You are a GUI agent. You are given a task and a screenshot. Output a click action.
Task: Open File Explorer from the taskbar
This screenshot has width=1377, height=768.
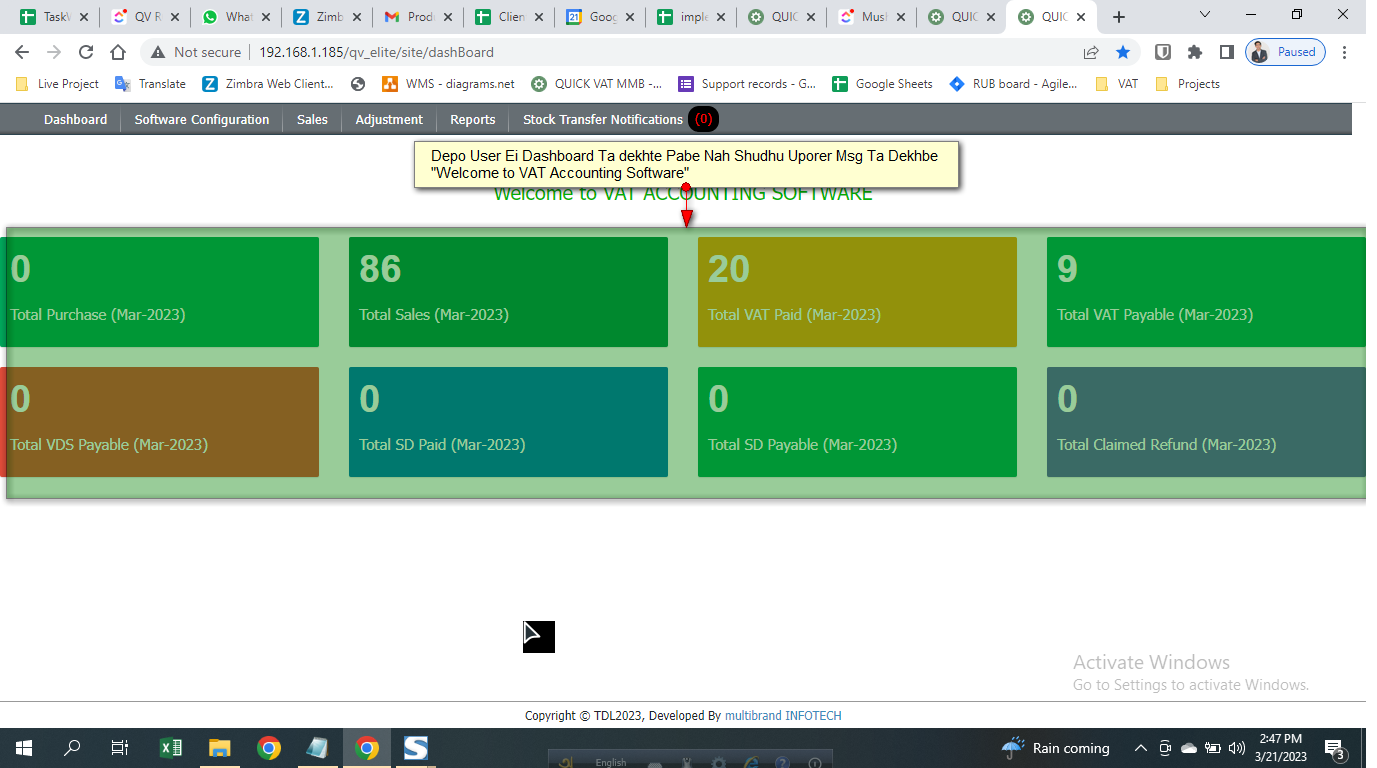(219, 748)
